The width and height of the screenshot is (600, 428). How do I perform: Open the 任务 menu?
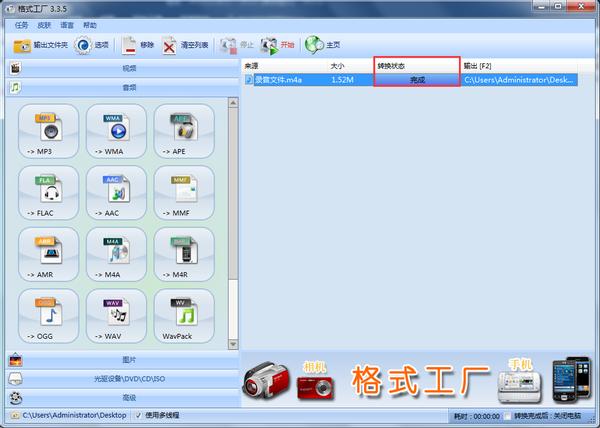21,24
